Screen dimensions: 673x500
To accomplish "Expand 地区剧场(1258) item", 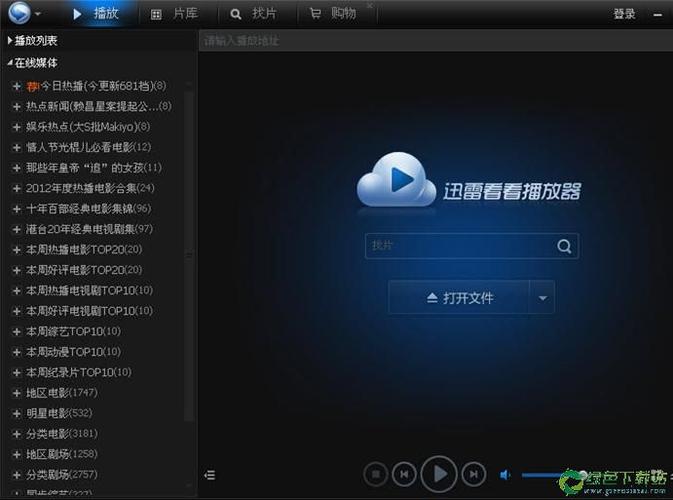I will (x=17, y=455).
